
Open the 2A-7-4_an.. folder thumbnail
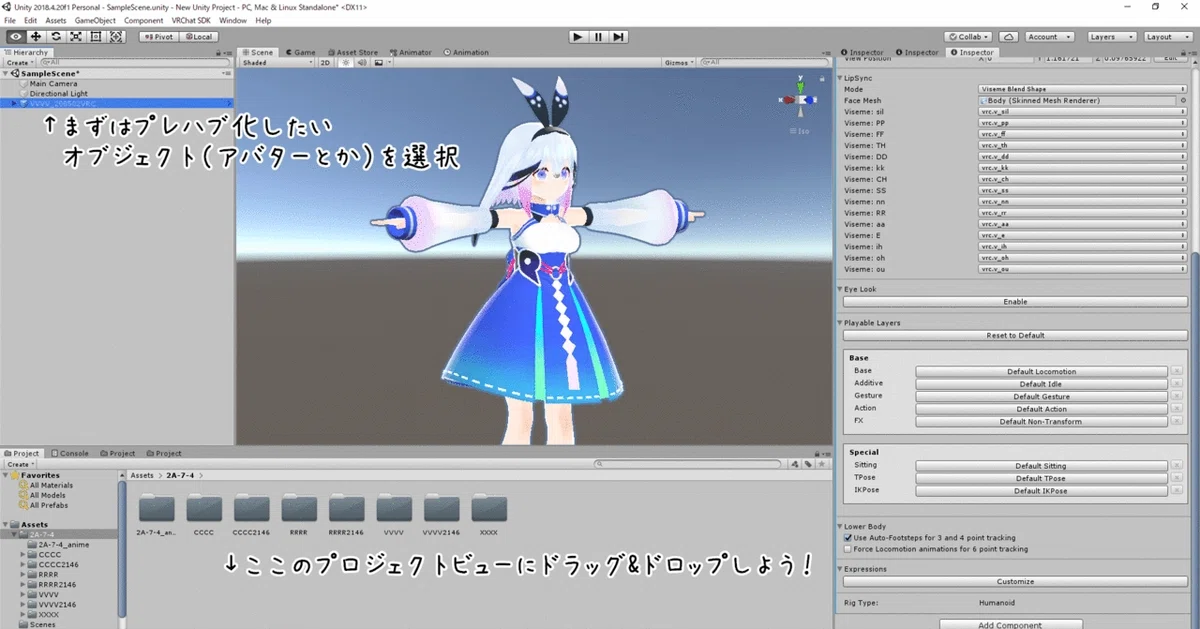click(x=157, y=507)
